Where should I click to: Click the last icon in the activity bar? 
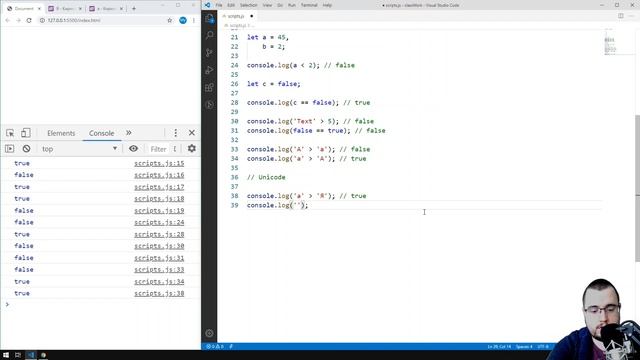(x=209, y=105)
